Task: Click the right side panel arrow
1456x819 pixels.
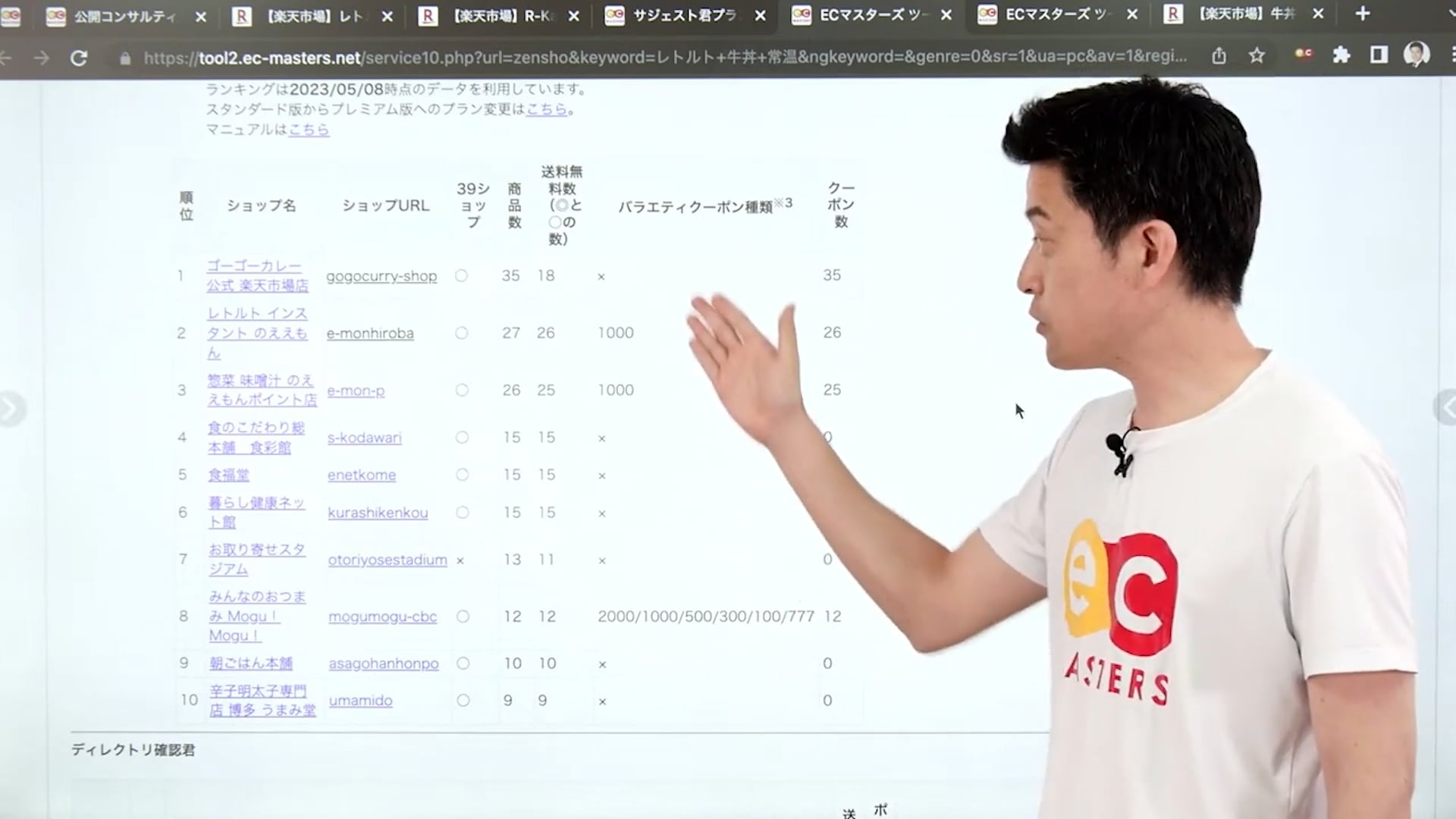Action: [x=1445, y=409]
